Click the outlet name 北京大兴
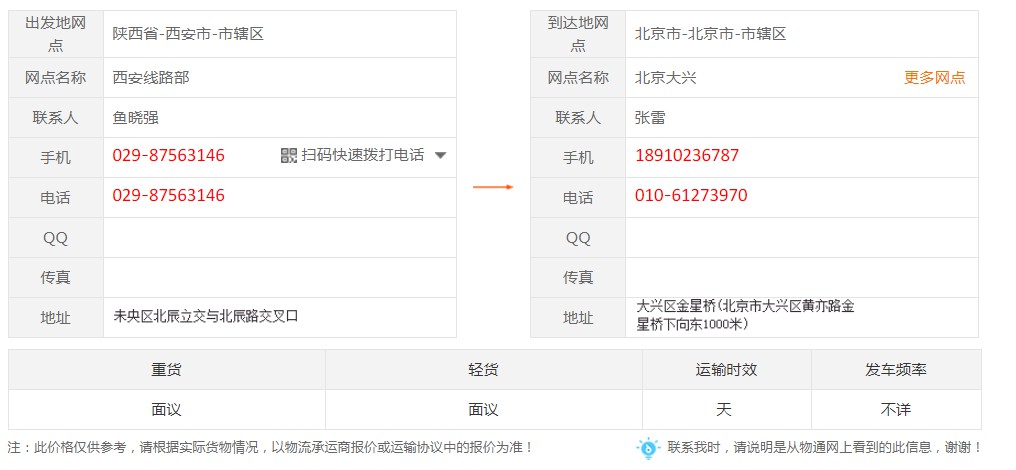The height and width of the screenshot is (470, 1016). click(665, 78)
